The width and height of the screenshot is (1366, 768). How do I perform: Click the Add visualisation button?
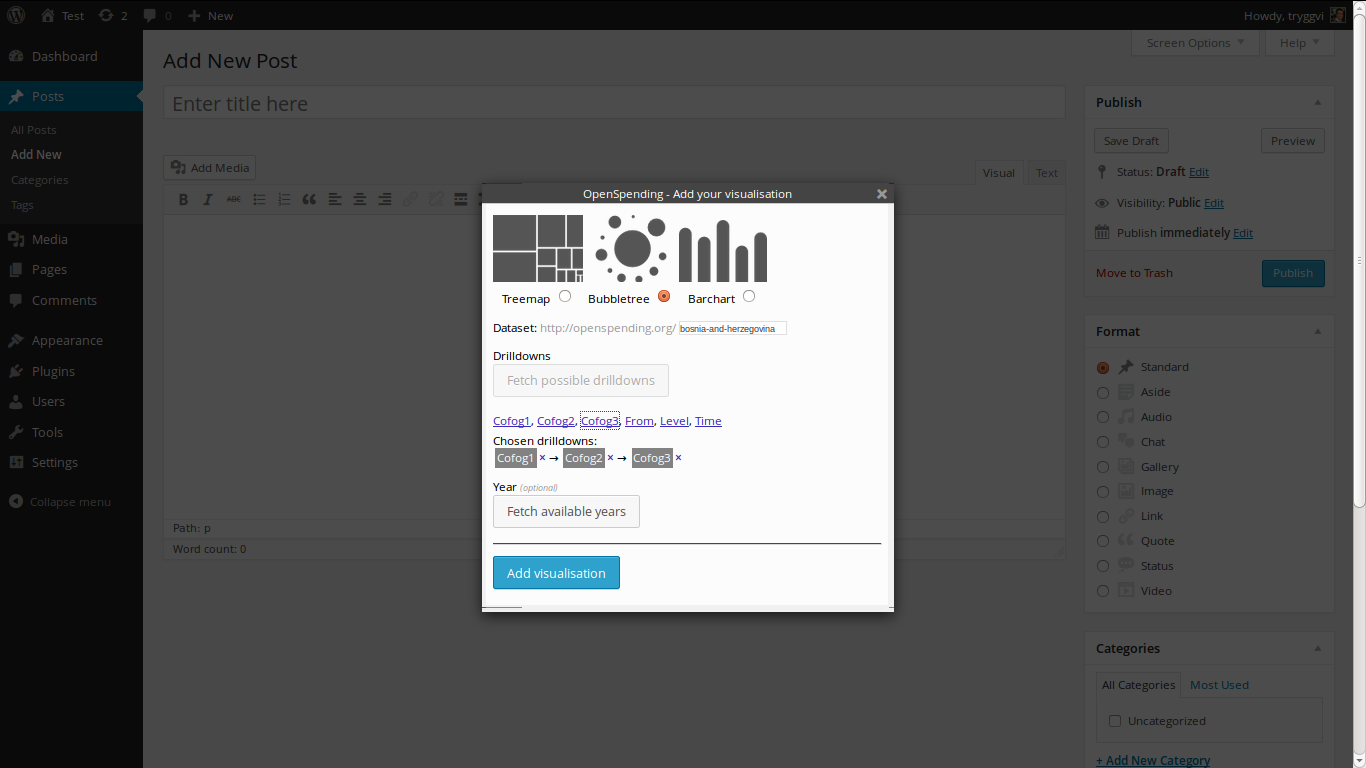coord(556,573)
